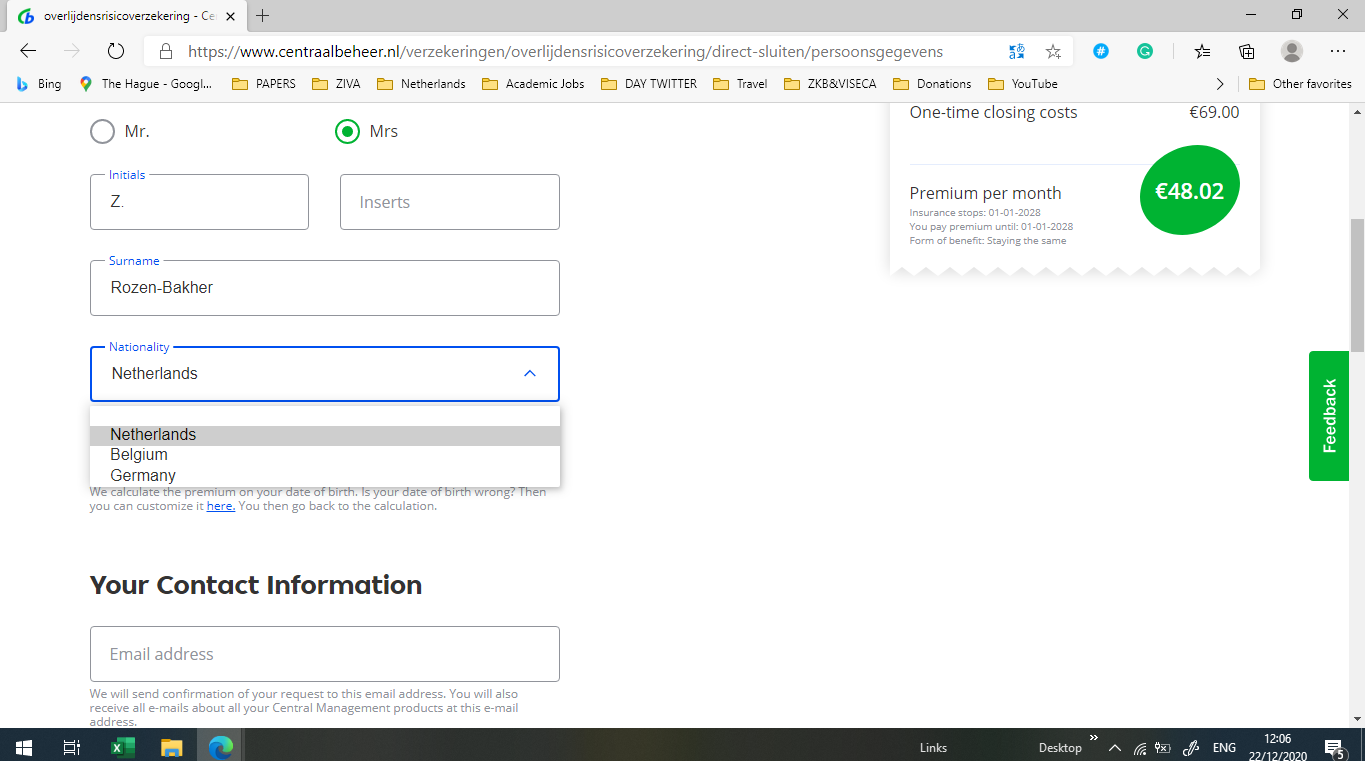This screenshot has width=1365, height=761.
Task: Open the Academic Jobs favorites folder
Action: pos(533,84)
